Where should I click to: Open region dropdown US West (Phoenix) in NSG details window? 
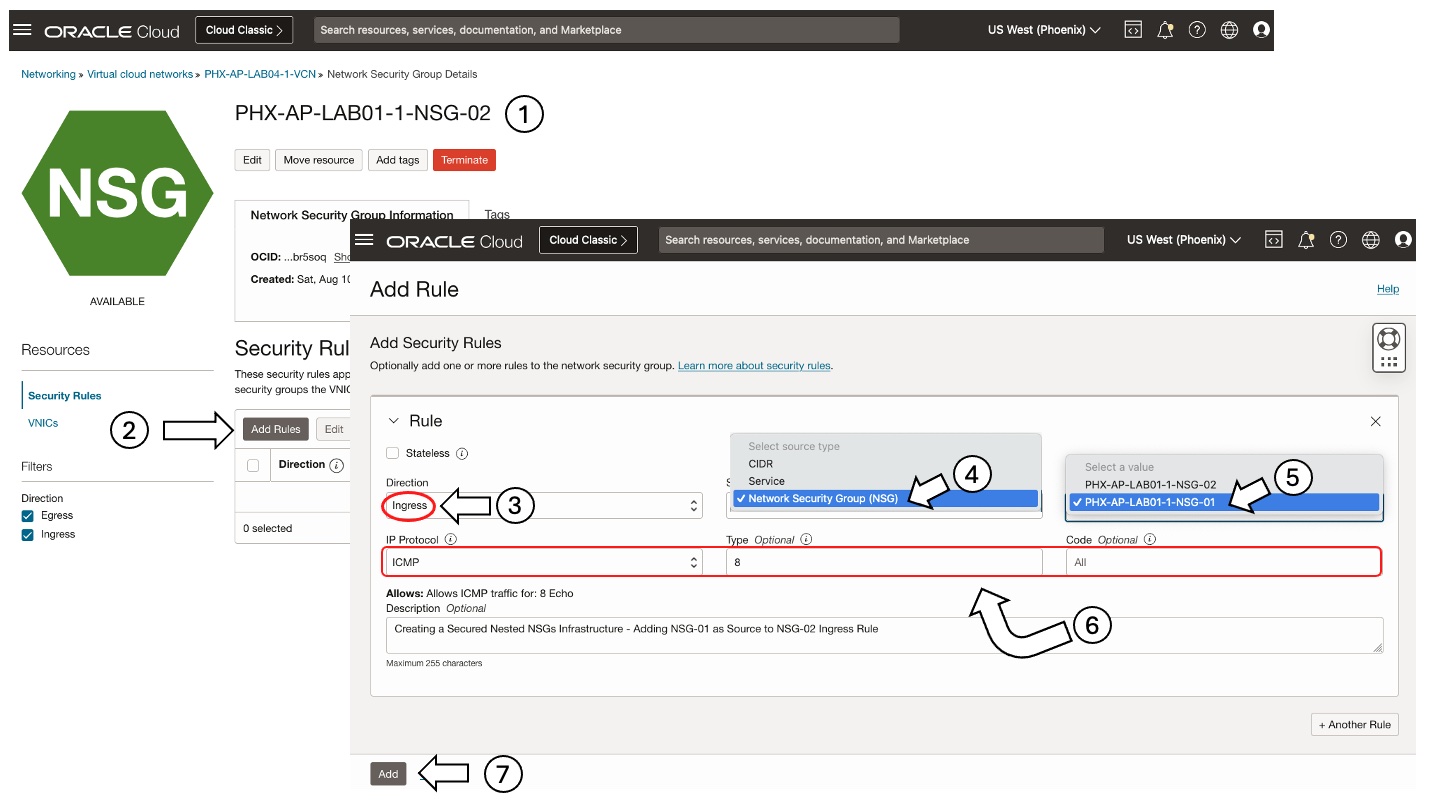(1044, 30)
